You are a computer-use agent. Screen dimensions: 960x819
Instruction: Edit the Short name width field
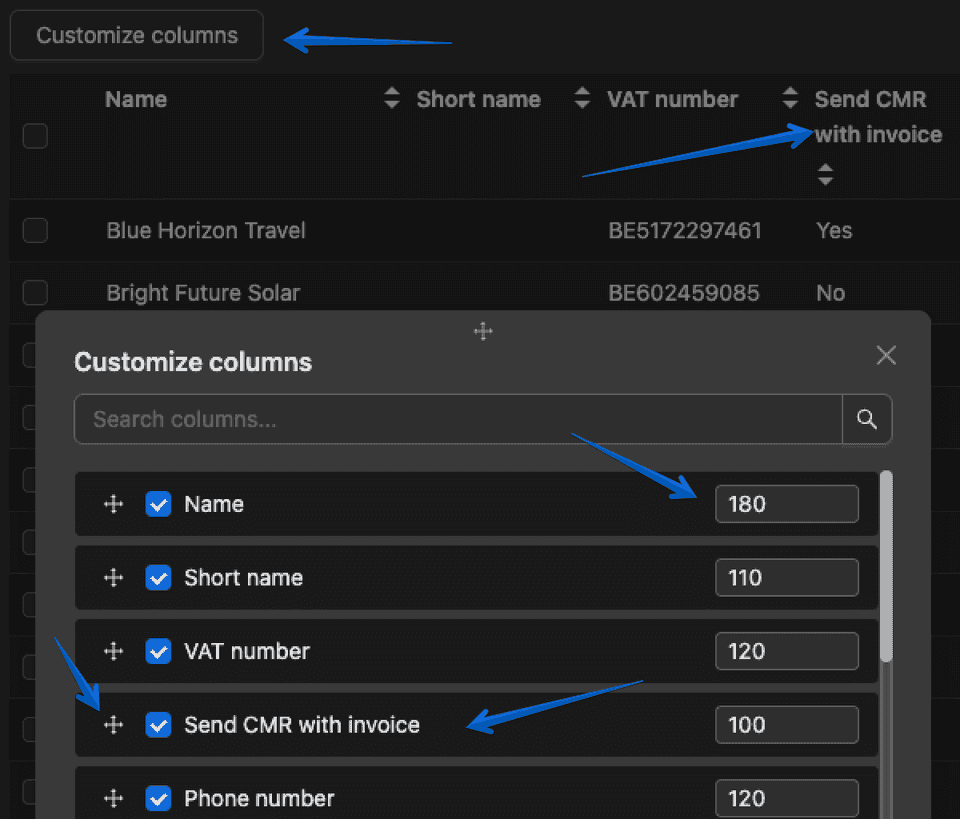(787, 578)
